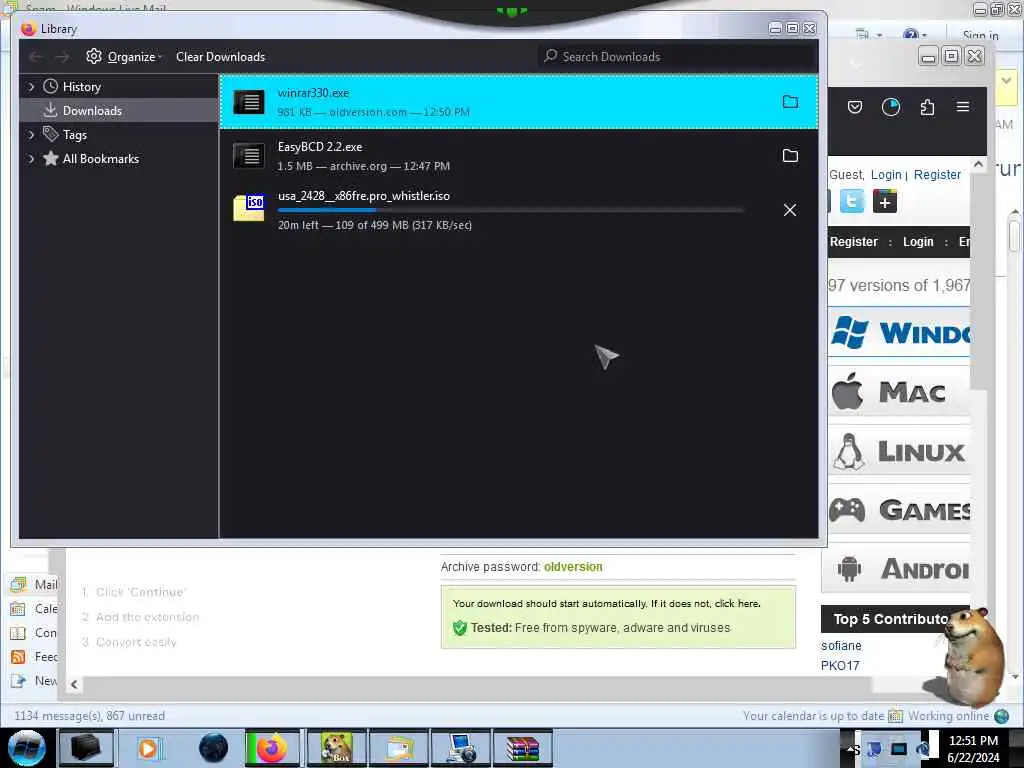Expand the History tree item
This screenshot has width=1024, height=768.
click(31, 86)
